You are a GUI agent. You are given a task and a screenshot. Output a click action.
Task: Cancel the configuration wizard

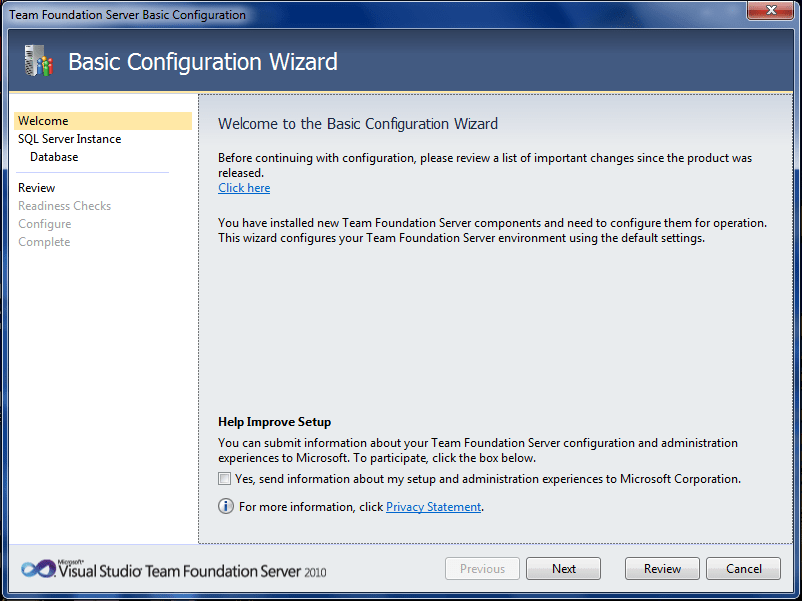click(744, 569)
